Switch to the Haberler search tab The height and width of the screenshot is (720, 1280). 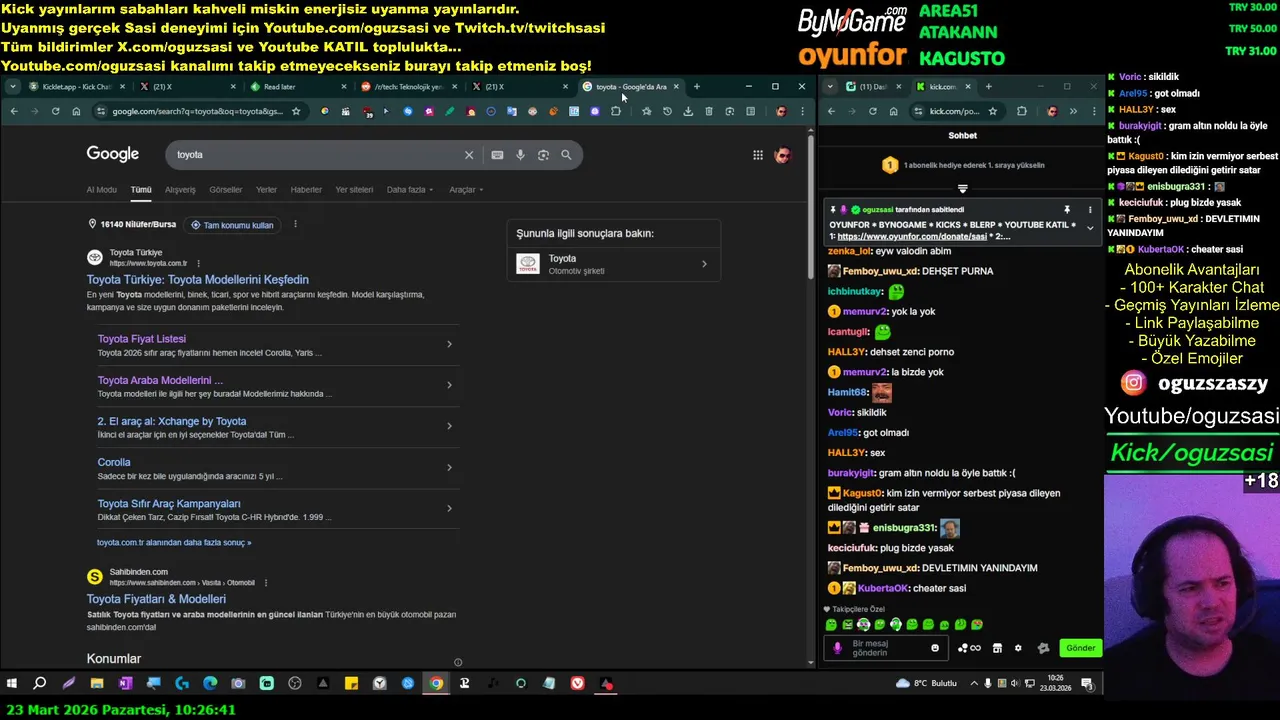click(306, 190)
